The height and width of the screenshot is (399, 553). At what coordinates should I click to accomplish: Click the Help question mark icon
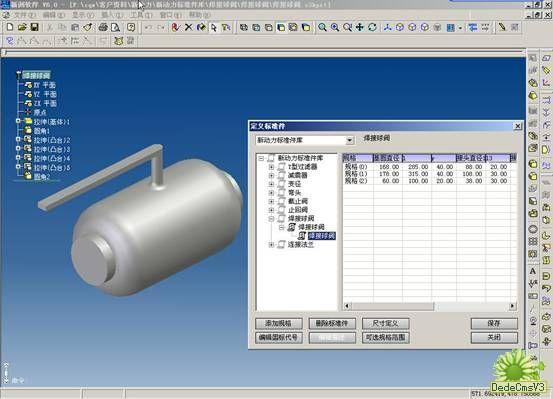click(131, 27)
